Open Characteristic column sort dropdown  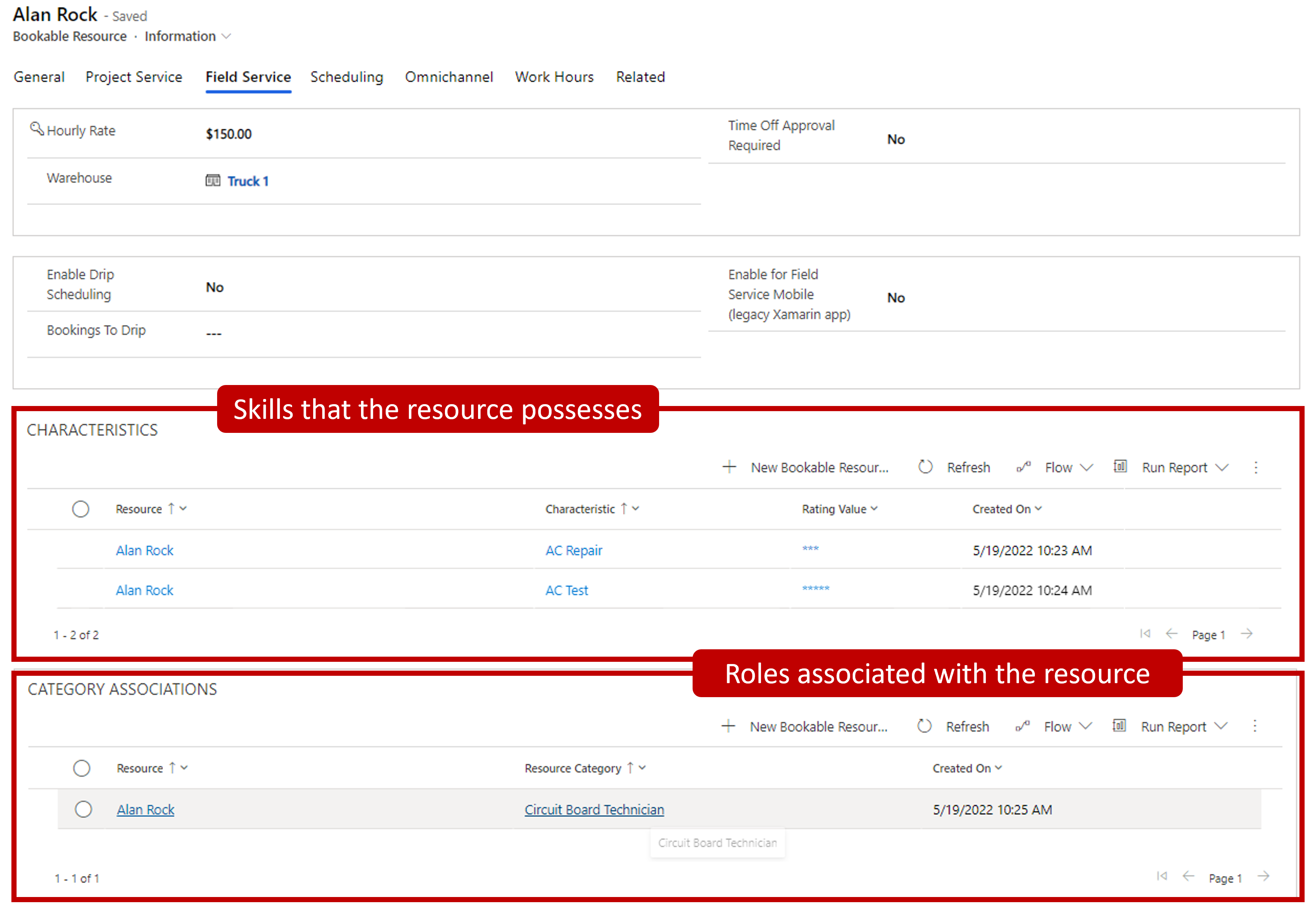(636, 509)
